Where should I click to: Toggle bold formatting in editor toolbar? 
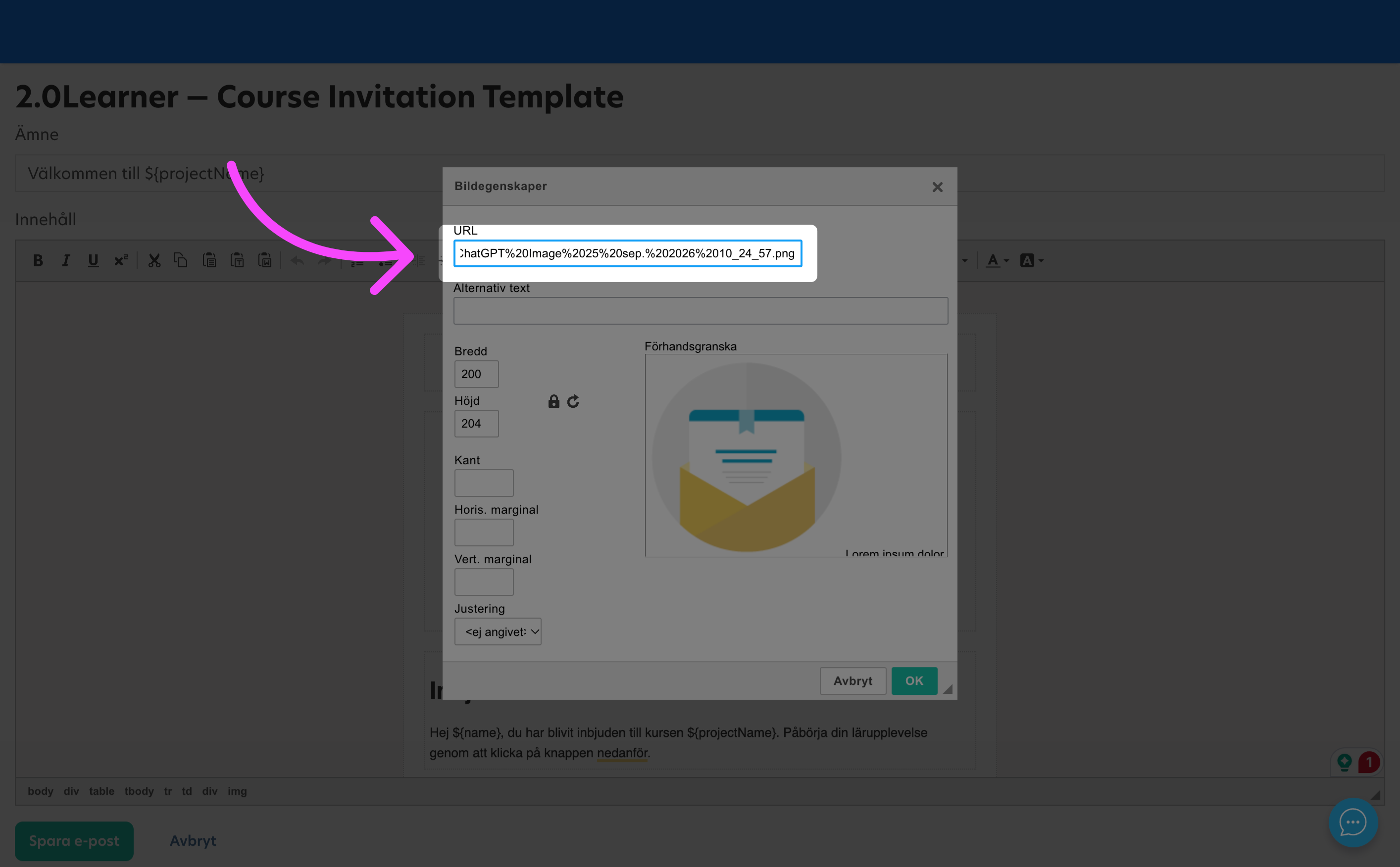tap(38, 261)
